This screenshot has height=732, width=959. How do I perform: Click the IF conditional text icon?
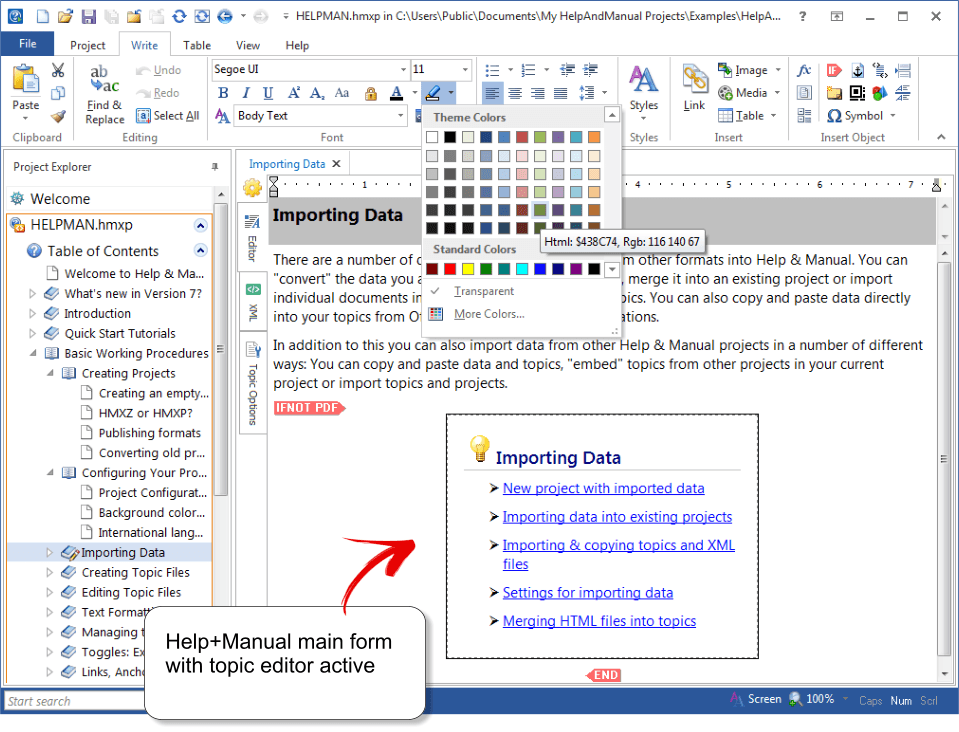tap(834, 70)
